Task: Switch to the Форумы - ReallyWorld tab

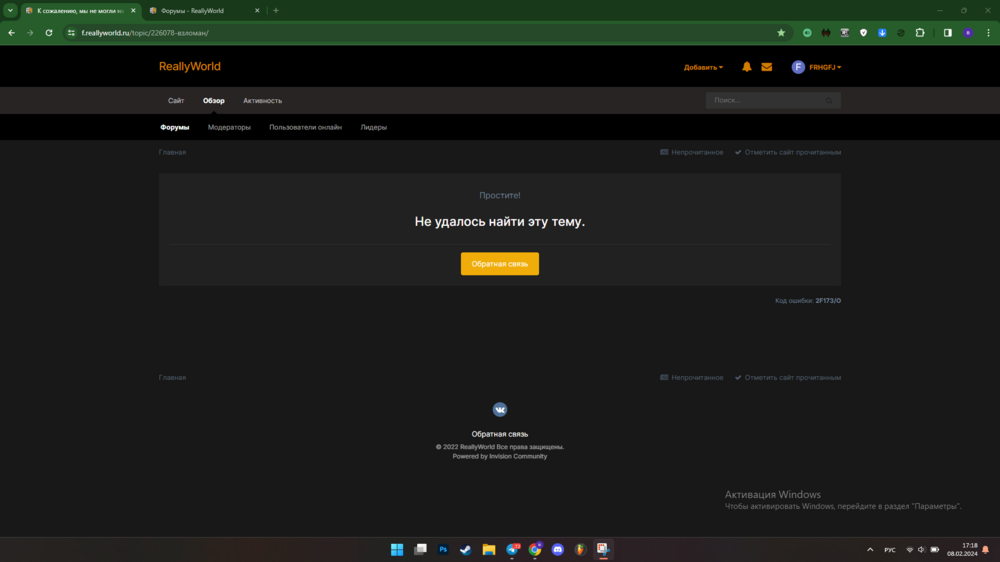Action: pos(204,11)
